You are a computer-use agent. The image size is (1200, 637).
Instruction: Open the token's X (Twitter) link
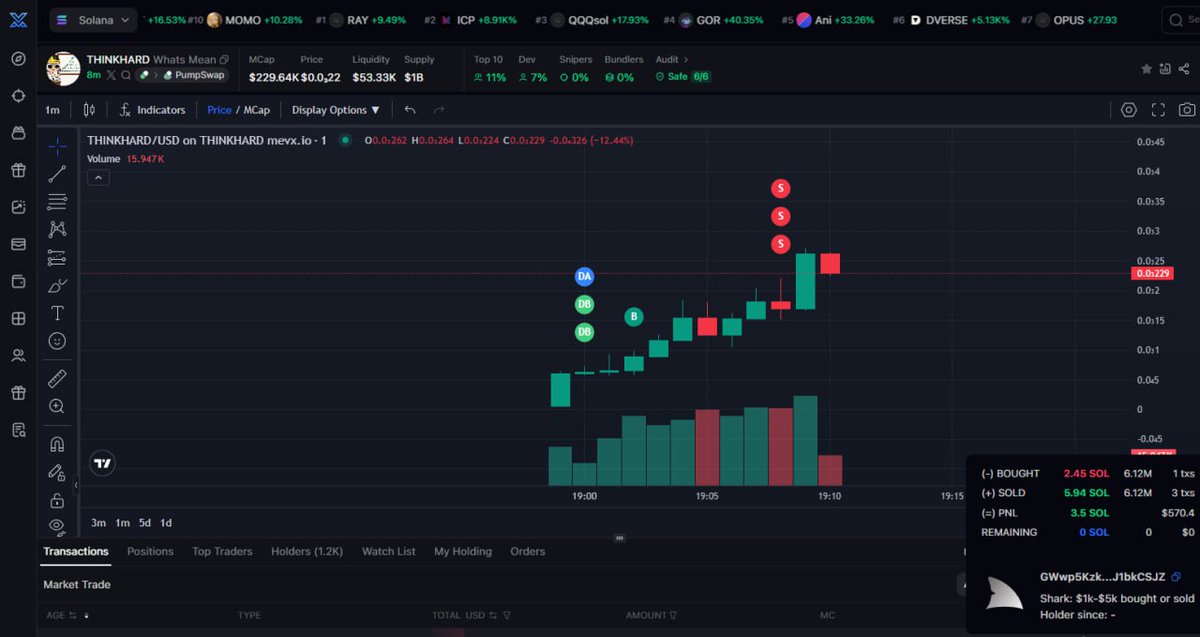coord(111,76)
